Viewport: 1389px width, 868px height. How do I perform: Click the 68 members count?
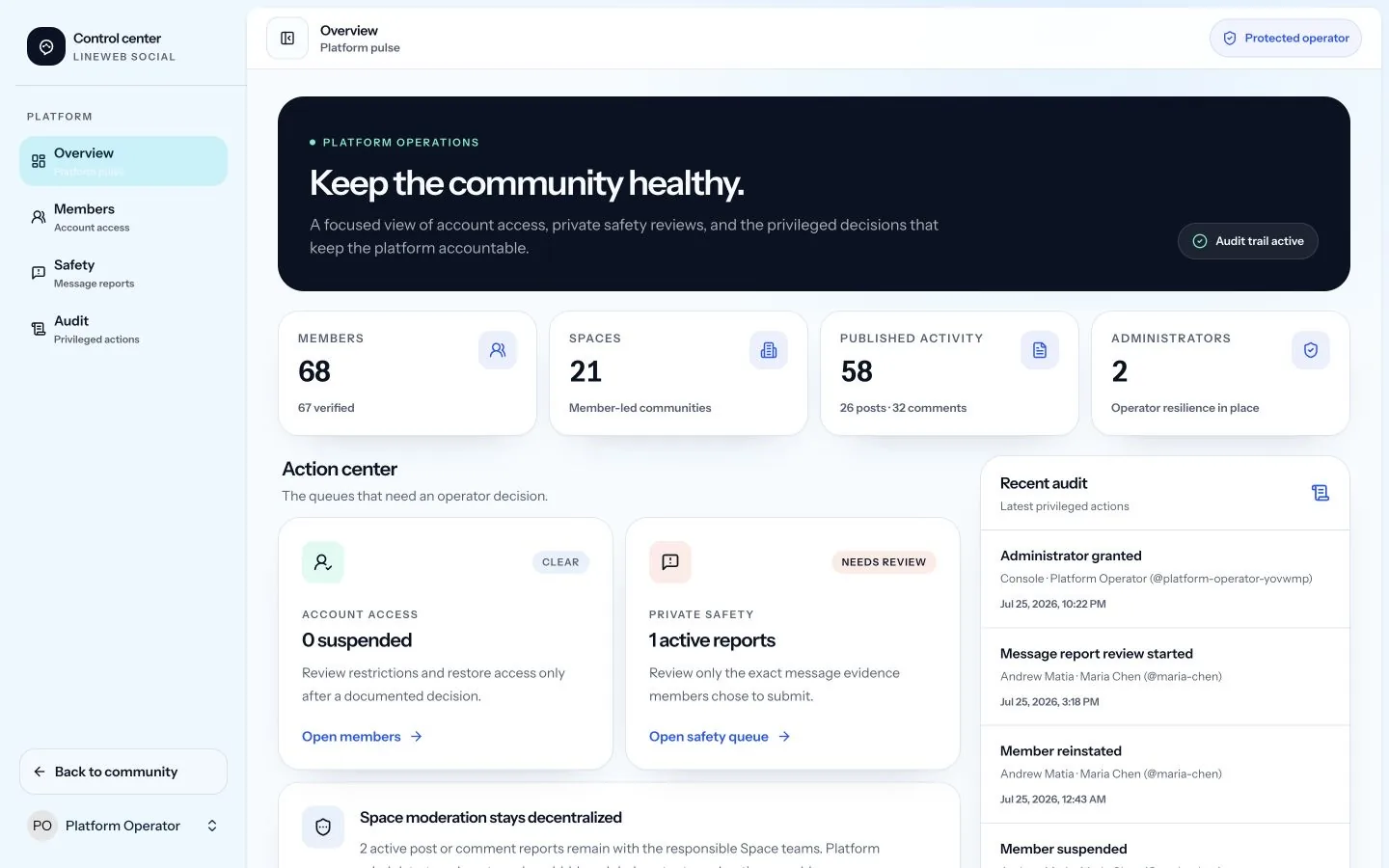click(314, 371)
